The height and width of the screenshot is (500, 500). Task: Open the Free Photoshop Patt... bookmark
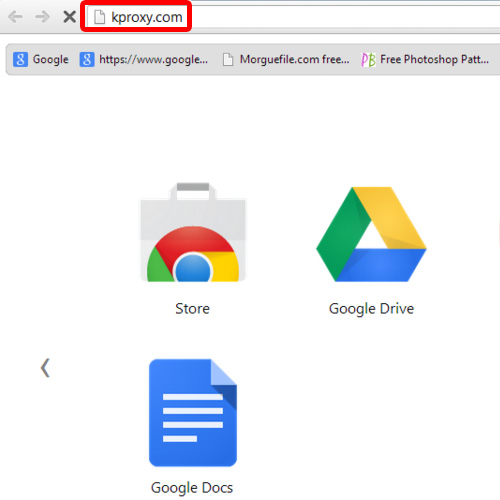click(x=425, y=60)
